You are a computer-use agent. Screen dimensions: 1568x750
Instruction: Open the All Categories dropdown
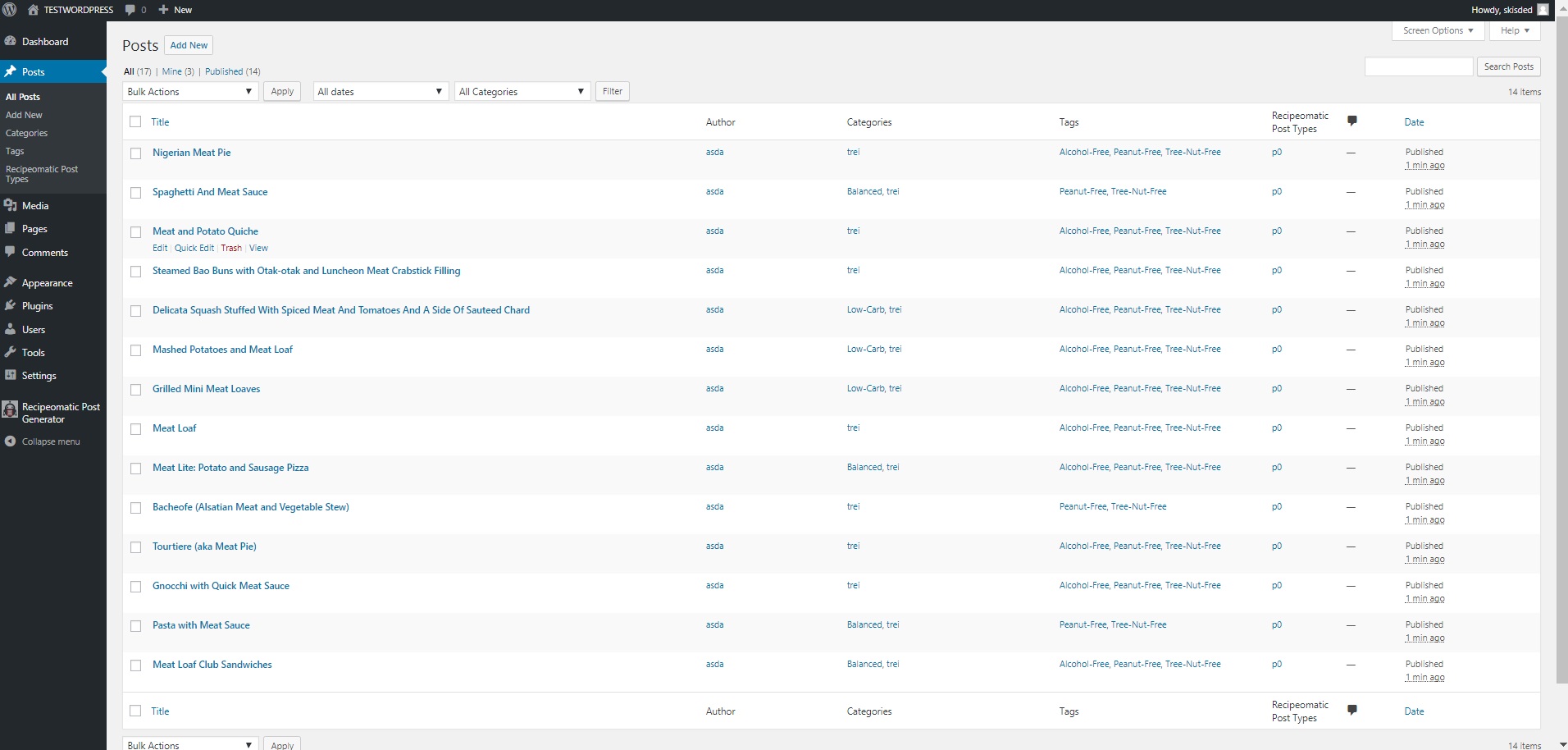tap(522, 91)
